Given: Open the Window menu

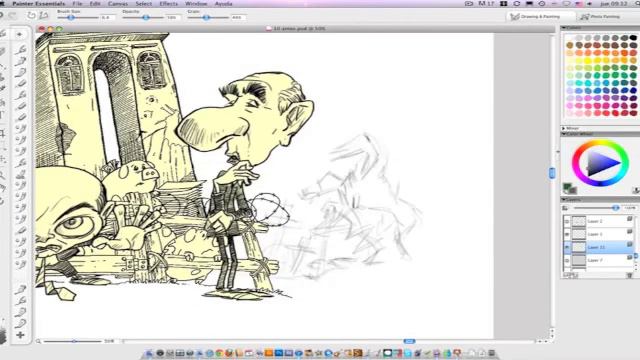Looking at the screenshot, I should coord(196,4).
